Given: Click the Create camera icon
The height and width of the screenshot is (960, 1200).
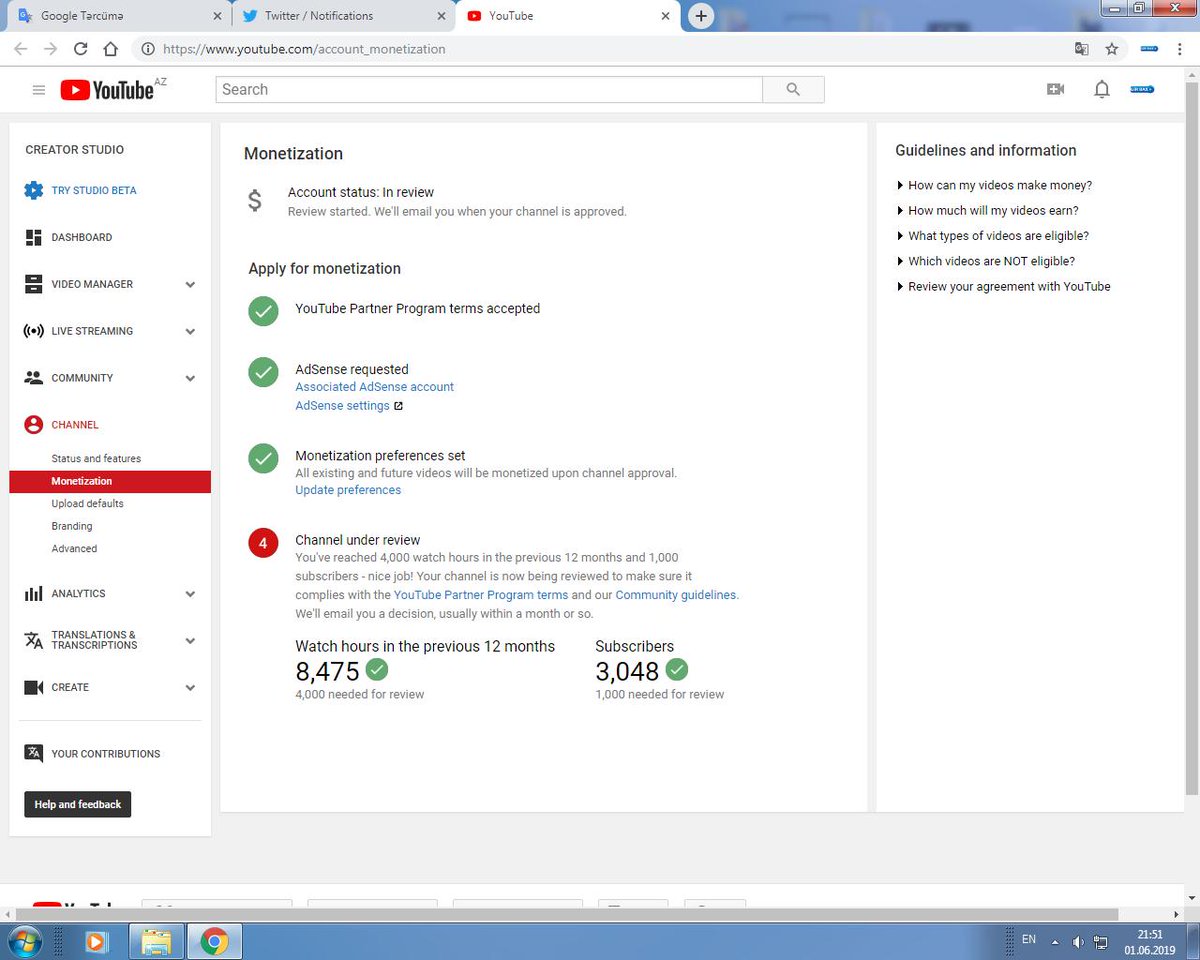Looking at the screenshot, I should [33, 688].
